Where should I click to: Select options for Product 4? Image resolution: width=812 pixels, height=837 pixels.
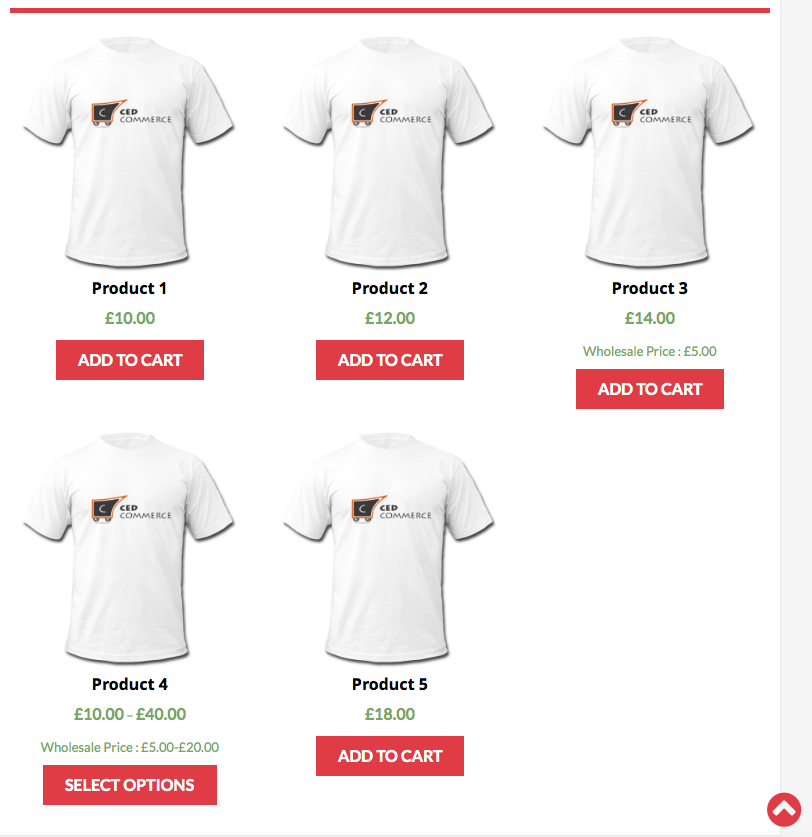(x=130, y=785)
